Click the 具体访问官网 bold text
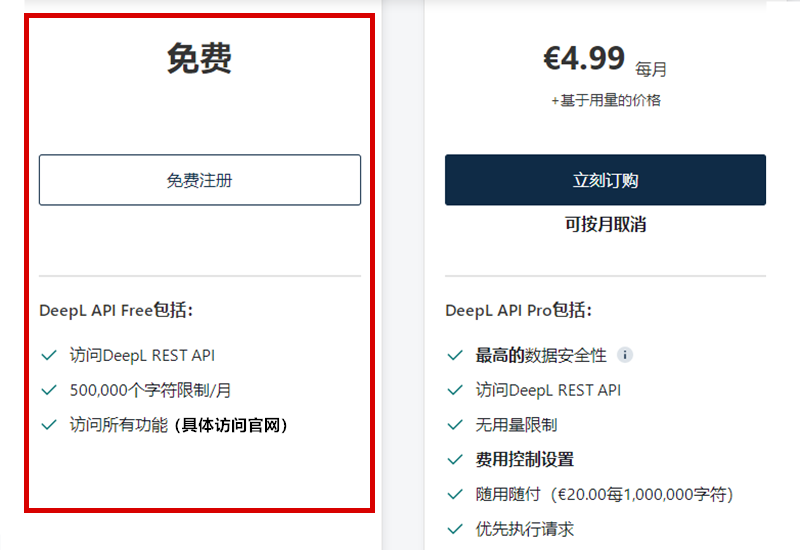This screenshot has height=550, width=800. click(232, 425)
